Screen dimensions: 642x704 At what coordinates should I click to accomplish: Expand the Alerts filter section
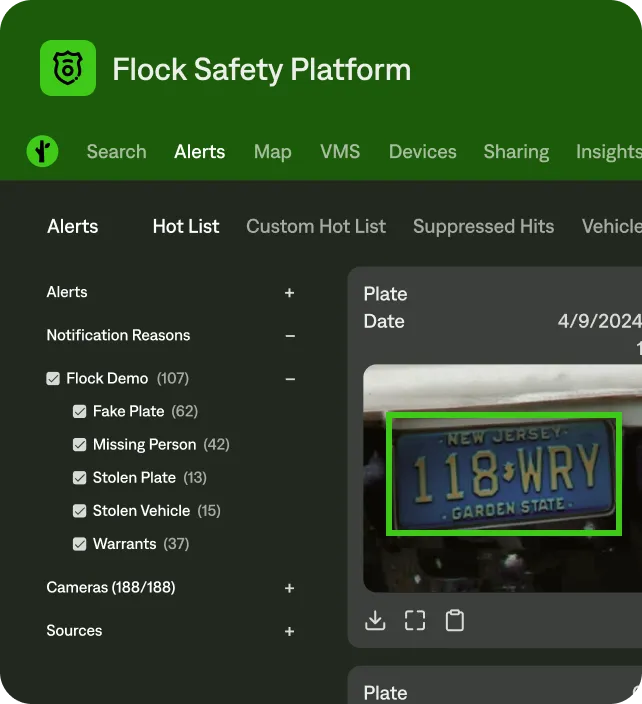(x=290, y=293)
